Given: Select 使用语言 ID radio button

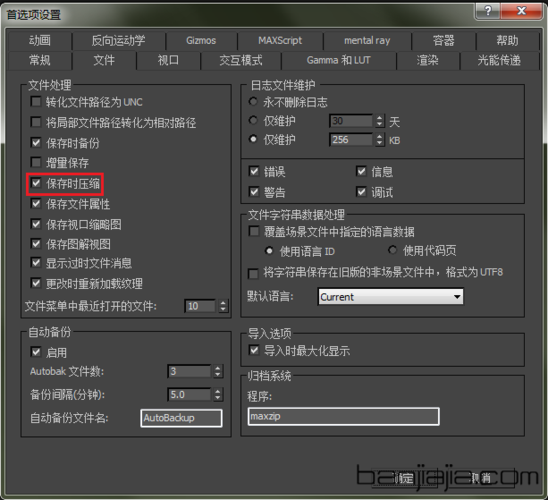Looking at the screenshot, I should [x=269, y=251].
